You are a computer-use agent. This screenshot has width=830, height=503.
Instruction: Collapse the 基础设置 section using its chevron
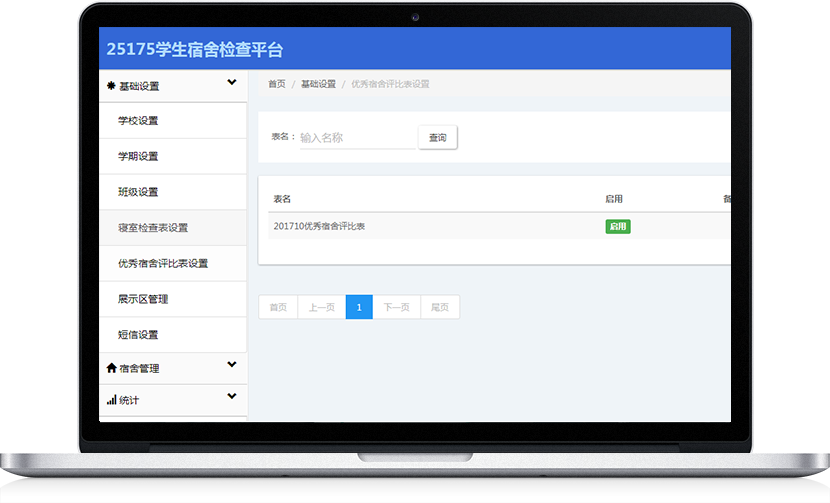click(x=232, y=83)
